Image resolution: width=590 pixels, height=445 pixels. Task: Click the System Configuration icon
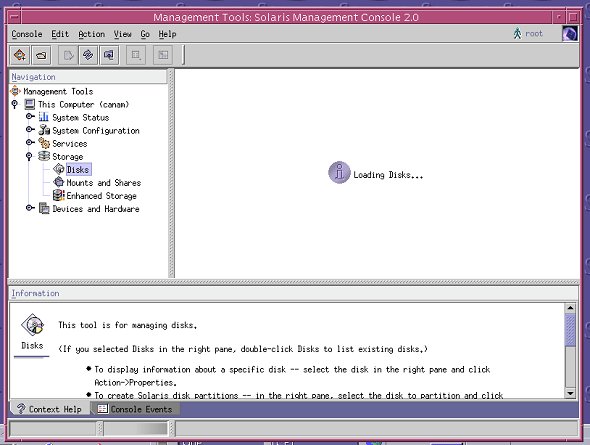[x=44, y=130]
